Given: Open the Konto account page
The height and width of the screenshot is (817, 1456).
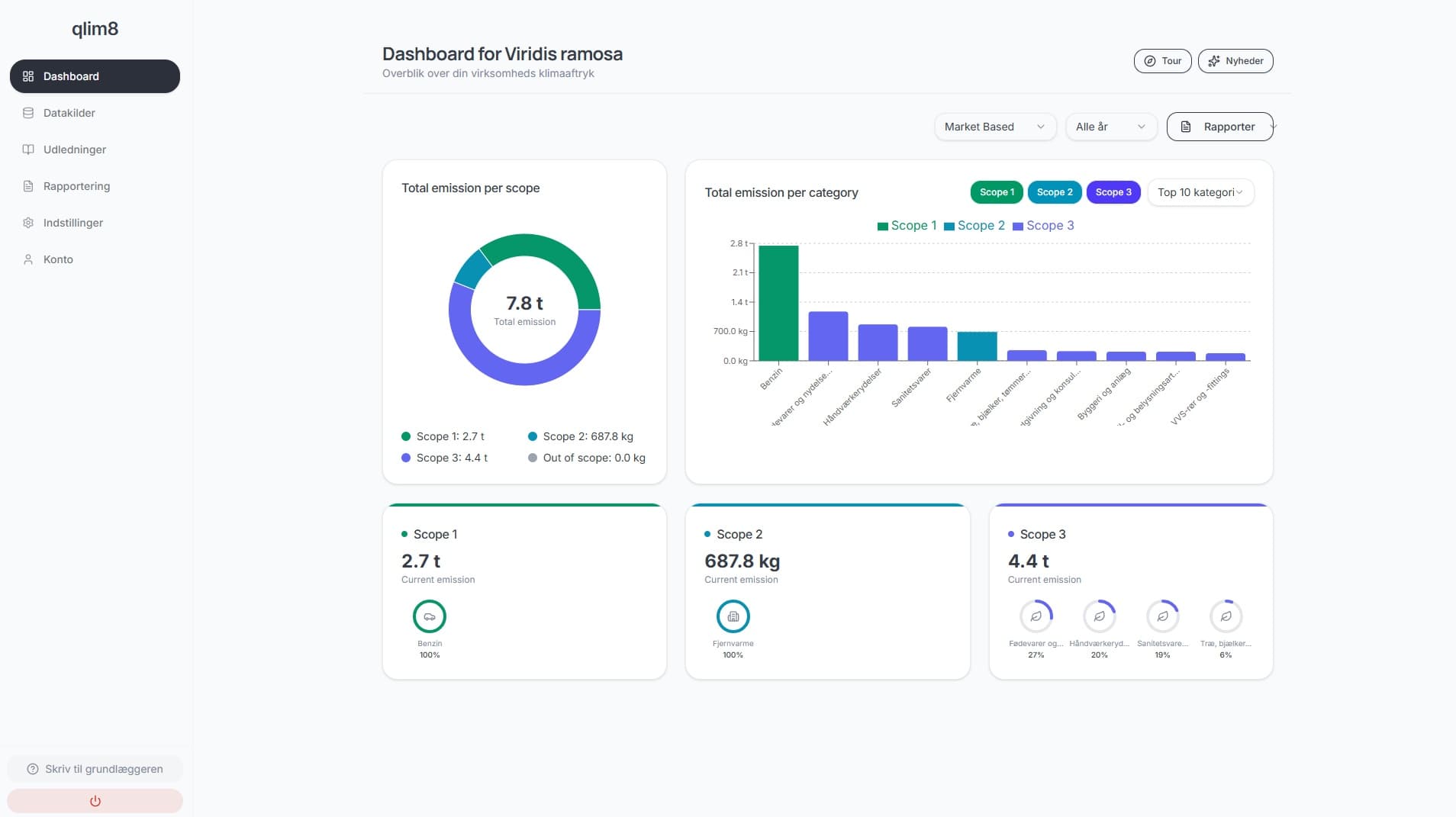Looking at the screenshot, I should tap(95, 259).
